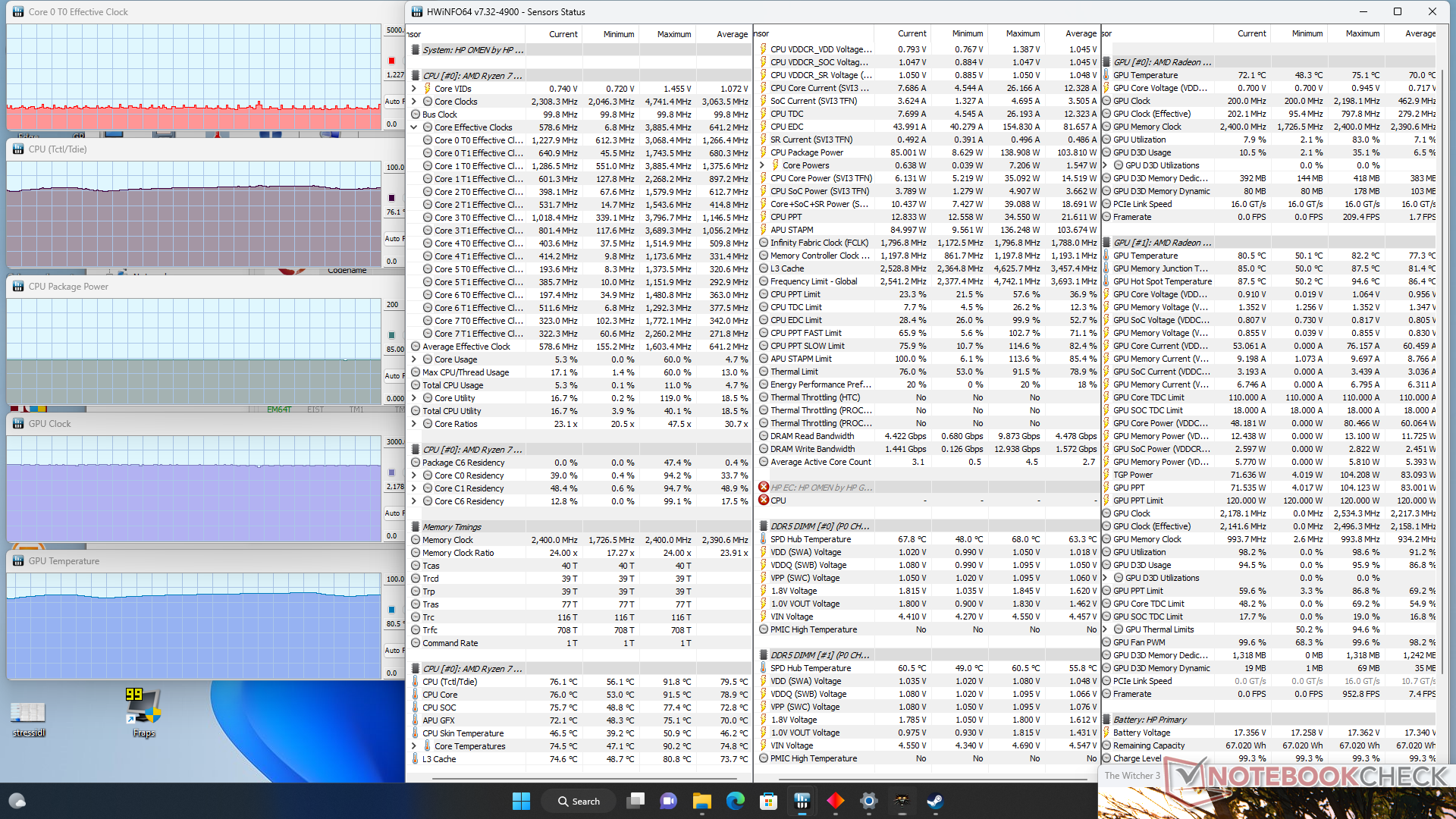Click the clock icon next to Memory Clock
Viewport: 1456px width, 819px height.
(x=416, y=540)
